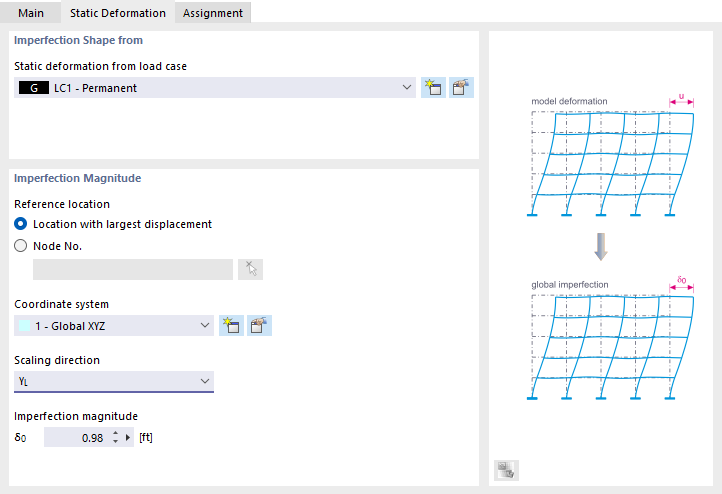The height and width of the screenshot is (494, 722).
Task: Edit selected load case icon
Action: 460,87
